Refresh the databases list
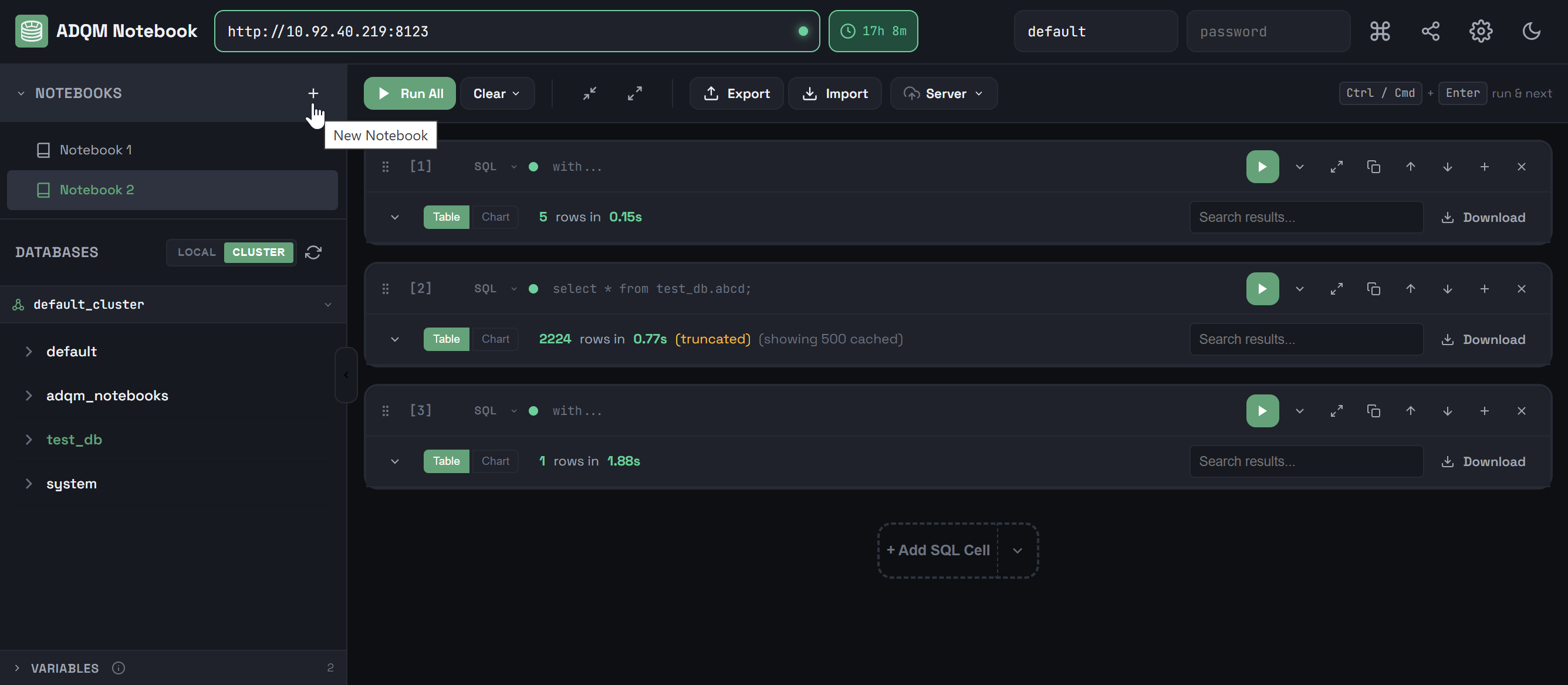 [x=313, y=252]
